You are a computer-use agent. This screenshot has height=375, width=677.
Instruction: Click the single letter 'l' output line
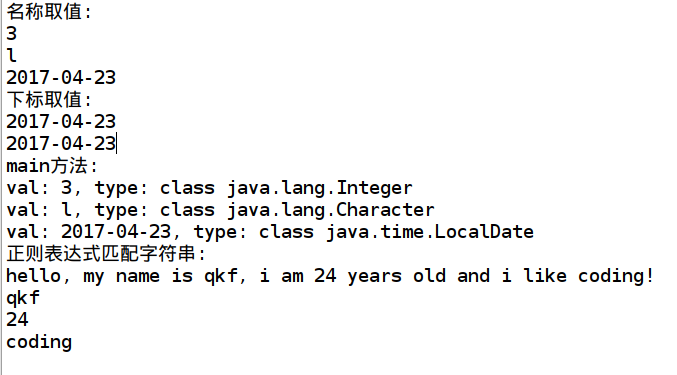click(12, 56)
